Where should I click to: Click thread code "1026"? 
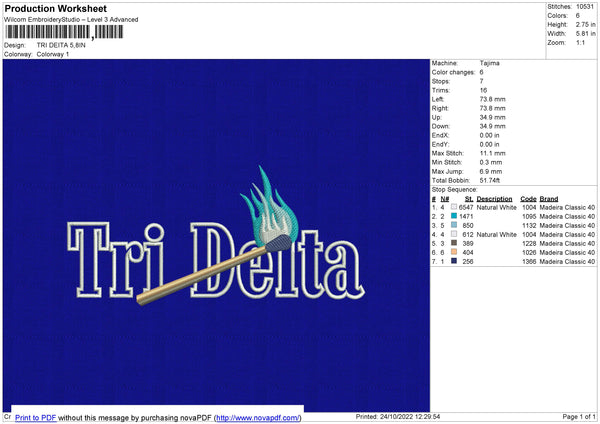coord(529,253)
